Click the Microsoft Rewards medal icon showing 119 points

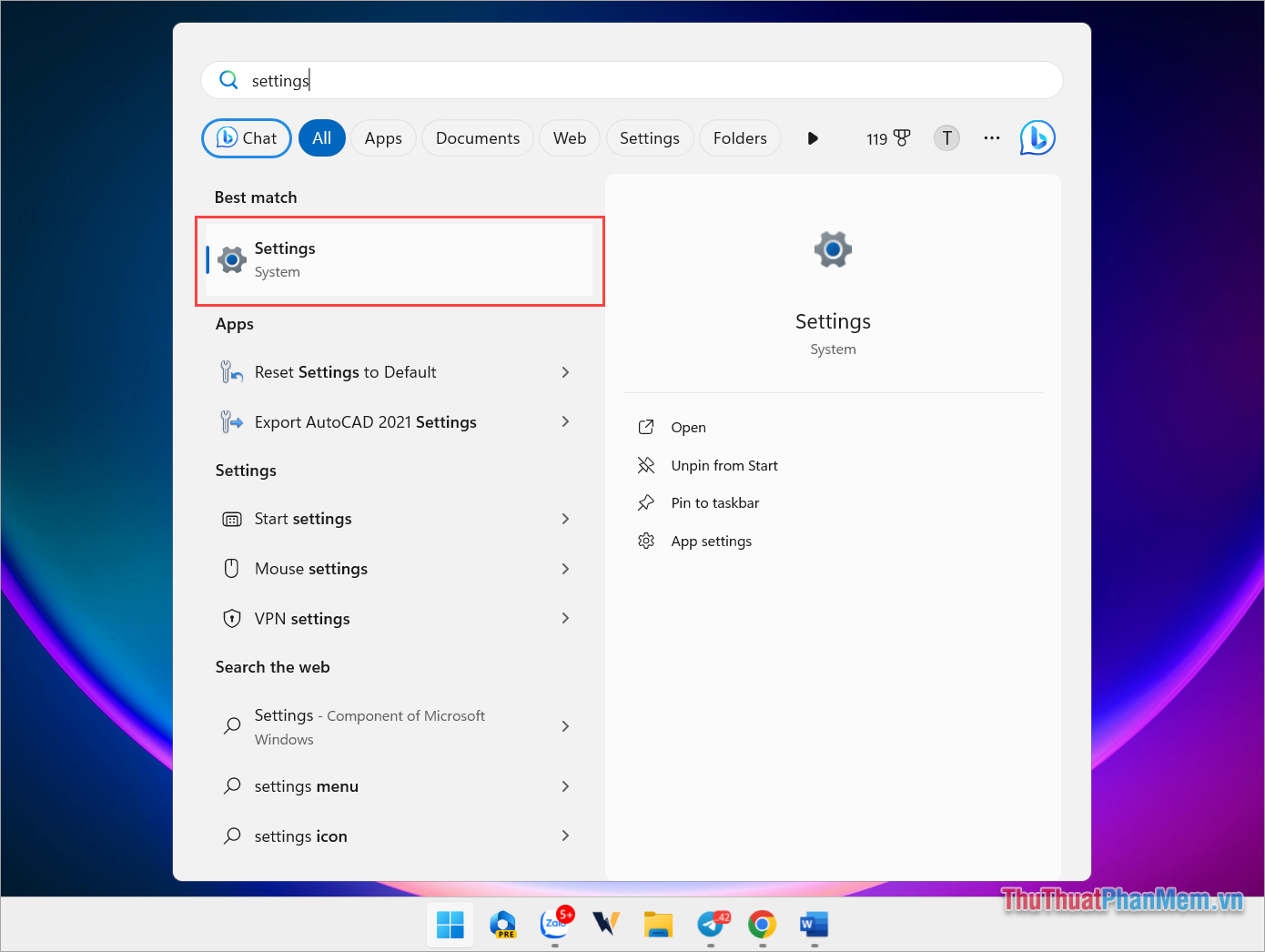[887, 137]
